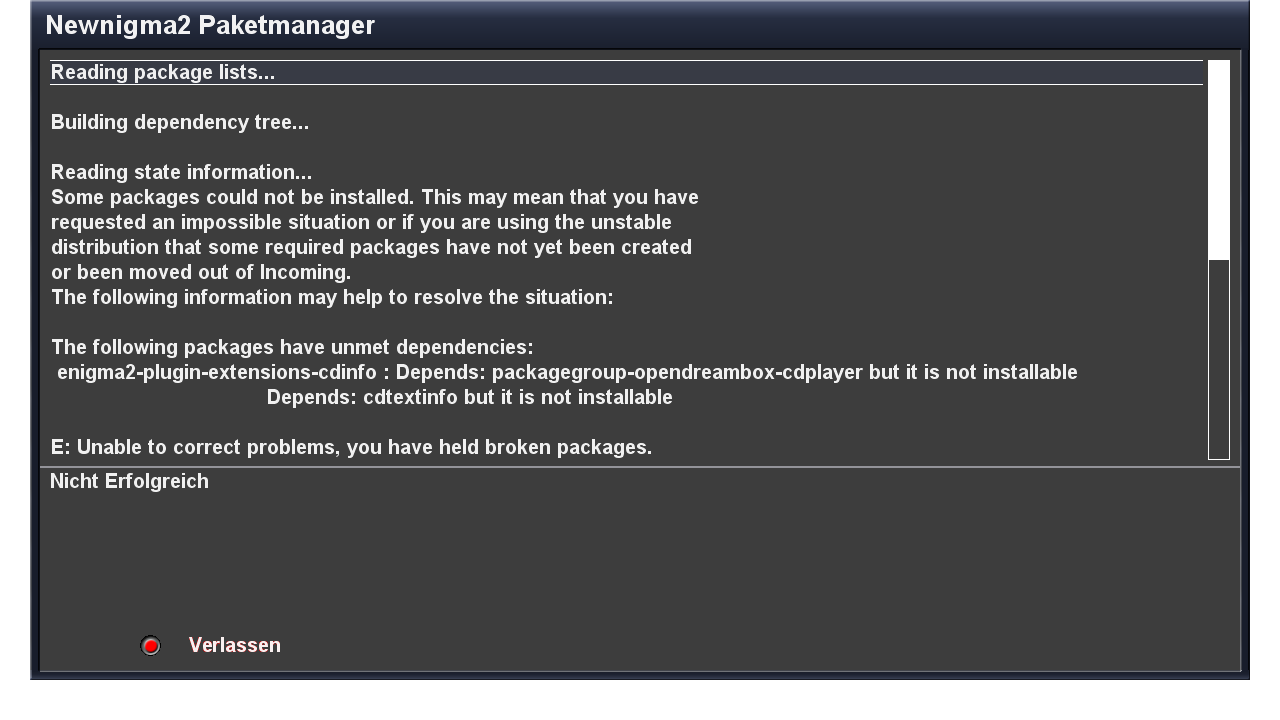Select the 'Reading state information...' line
Screen dimensions: 1280x720
181,173
